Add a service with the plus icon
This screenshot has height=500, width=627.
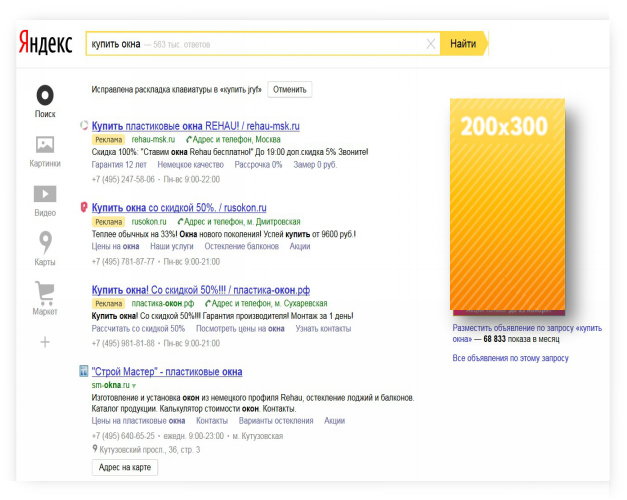[45, 342]
